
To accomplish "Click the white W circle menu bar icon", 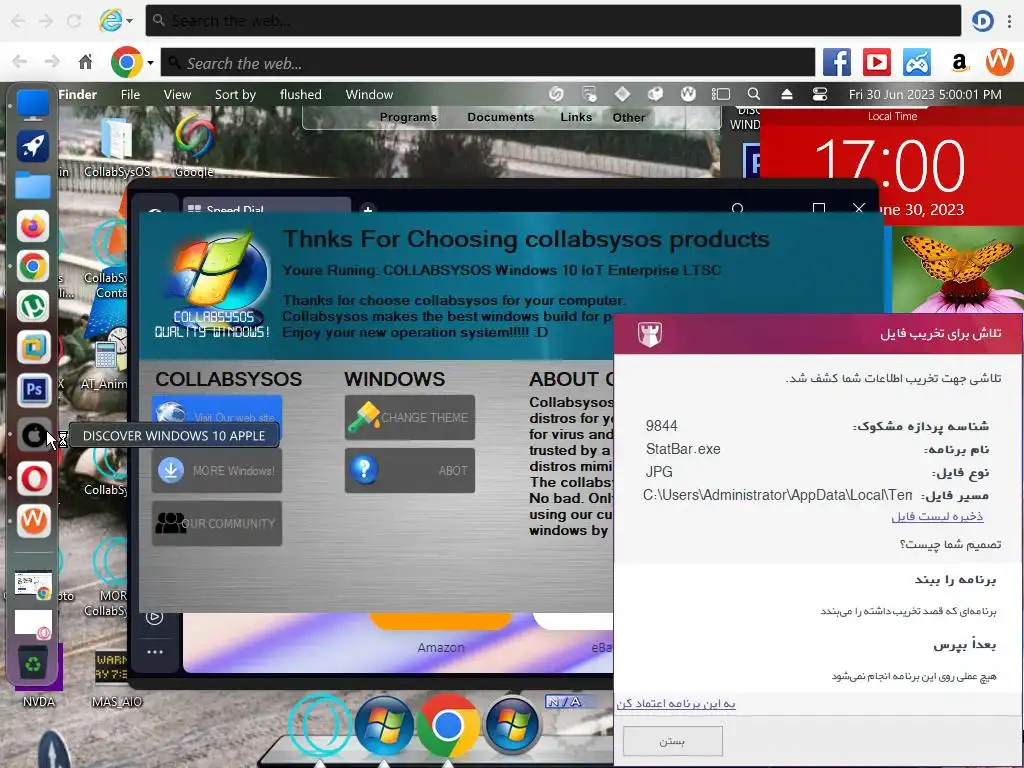I will [688, 94].
